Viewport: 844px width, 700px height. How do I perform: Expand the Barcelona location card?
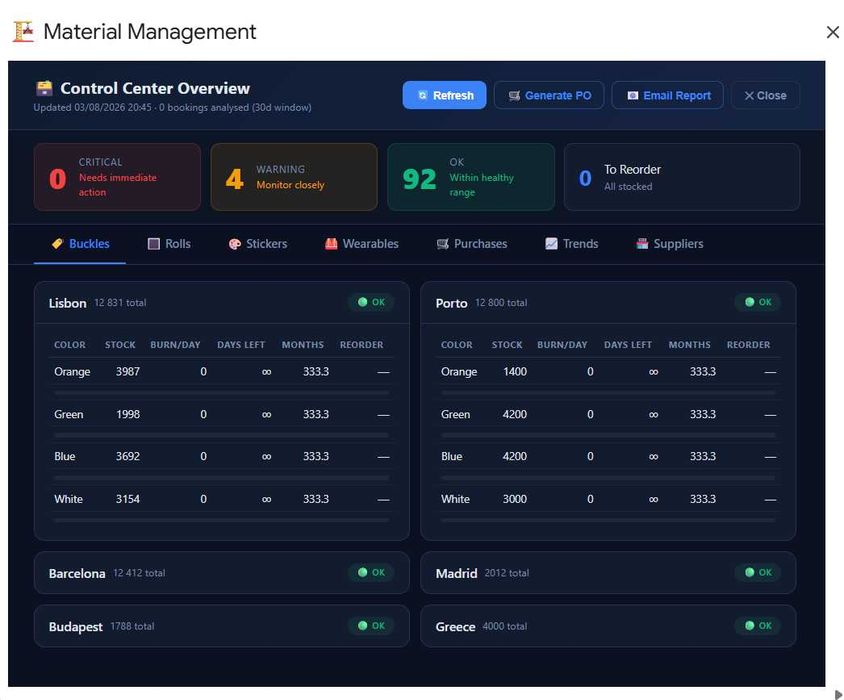(221, 572)
